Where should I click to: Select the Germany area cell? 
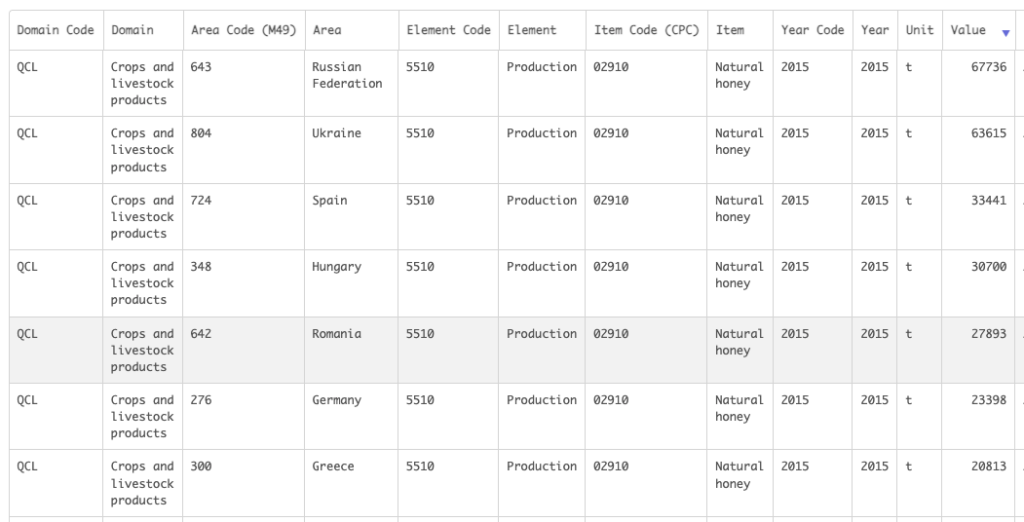coord(337,400)
